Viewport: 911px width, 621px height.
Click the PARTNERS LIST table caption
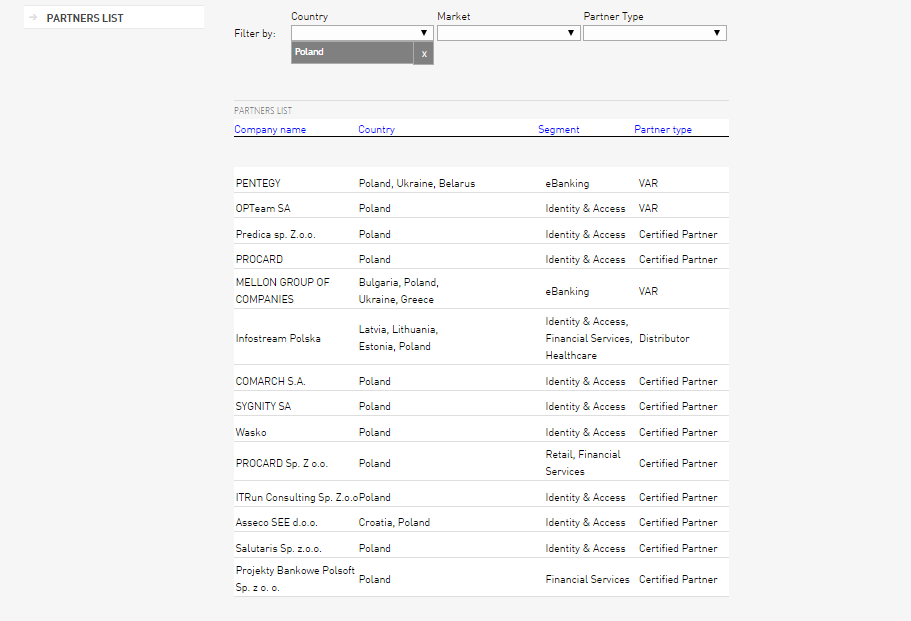click(263, 110)
